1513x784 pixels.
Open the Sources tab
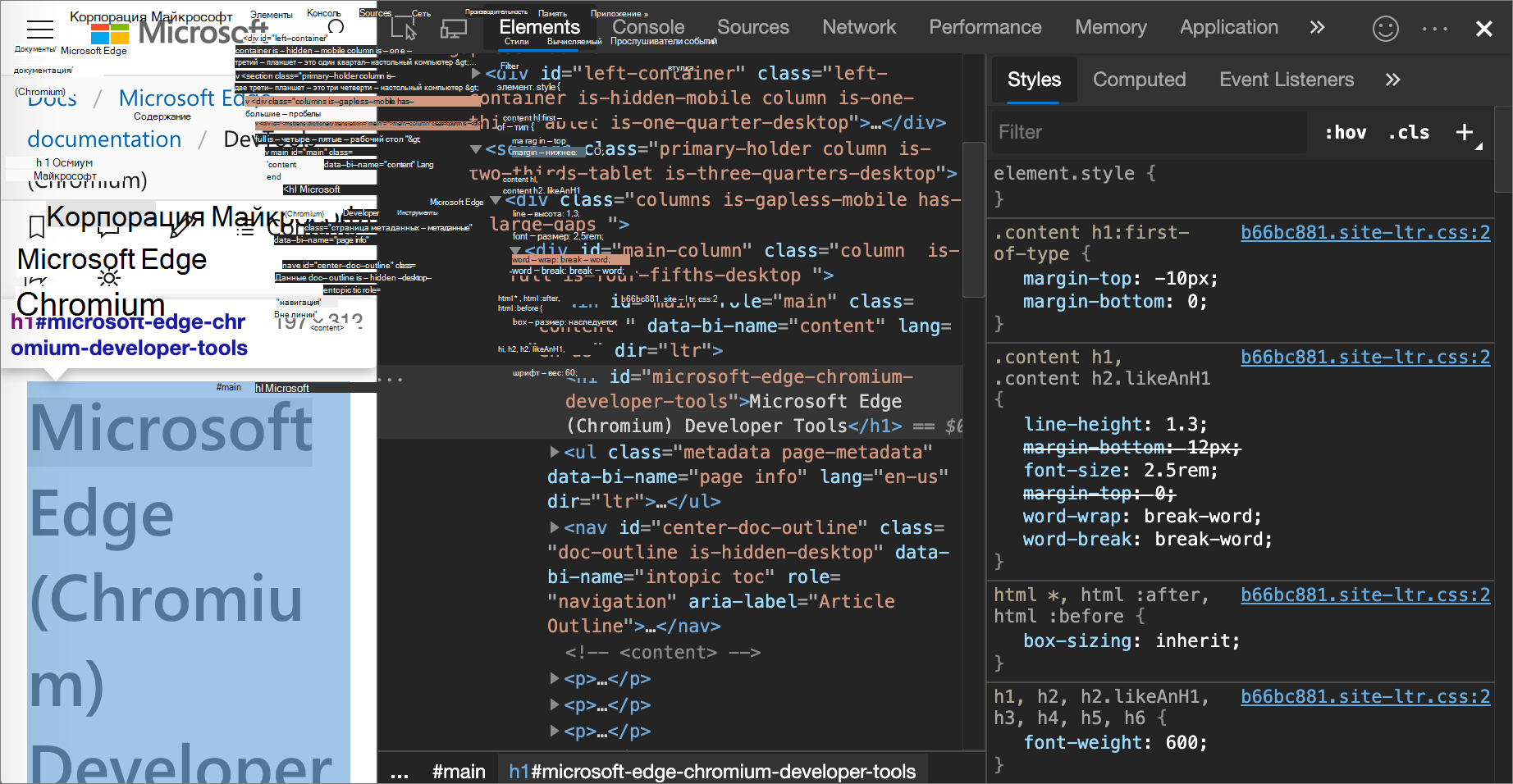tap(753, 27)
